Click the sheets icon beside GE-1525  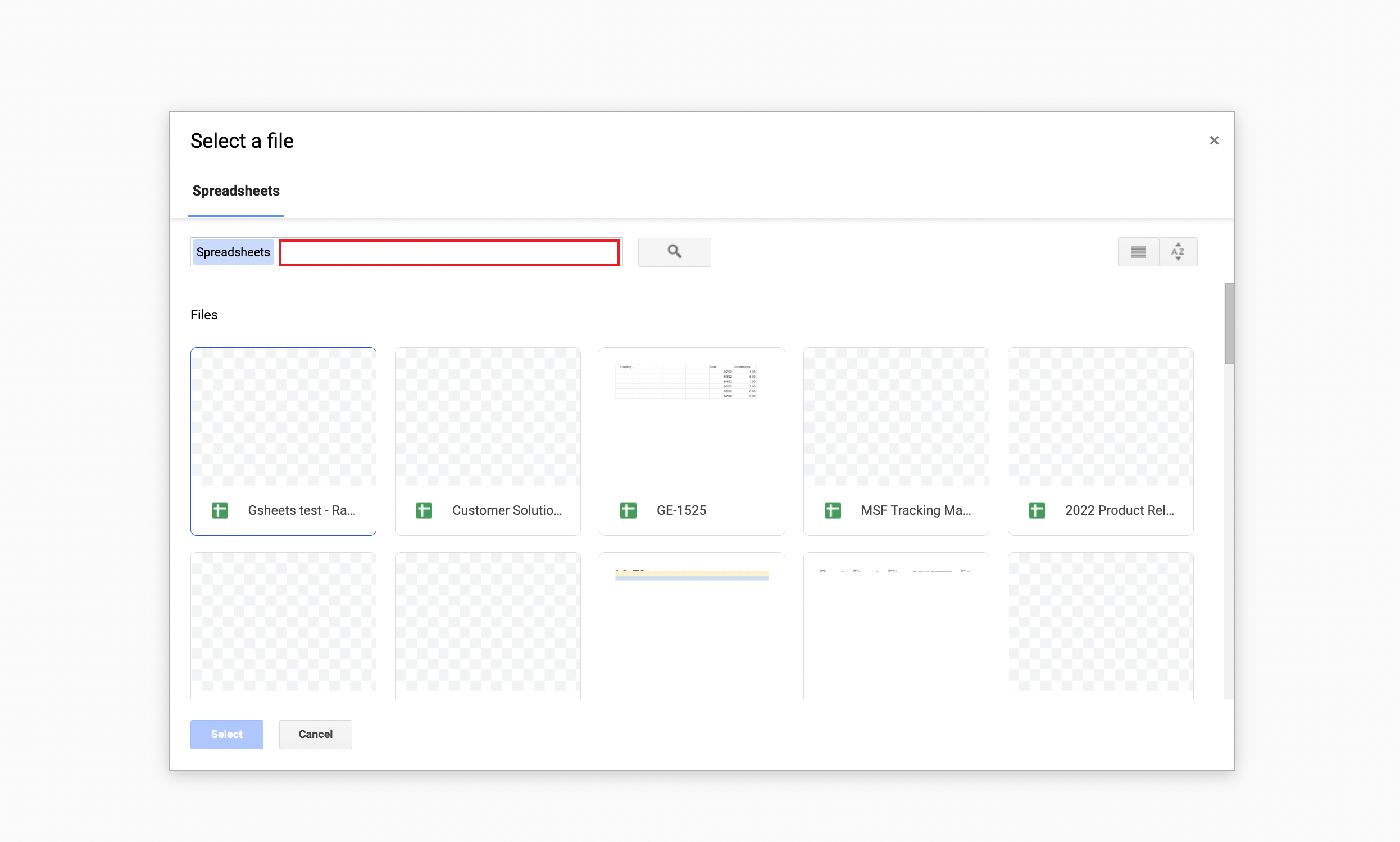(628, 510)
